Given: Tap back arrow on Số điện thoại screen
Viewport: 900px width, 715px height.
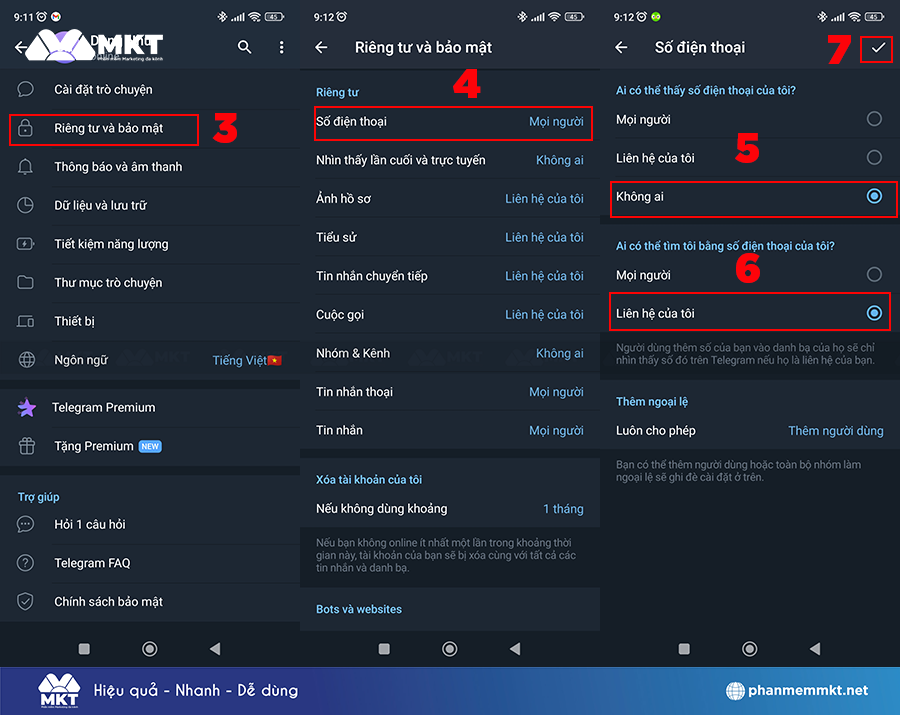Looking at the screenshot, I should pyautogui.click(x=621, y=47).
